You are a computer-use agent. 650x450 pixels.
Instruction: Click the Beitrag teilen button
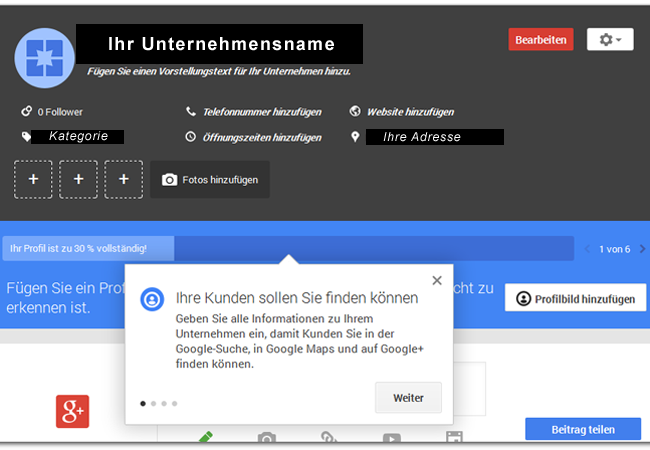point(583,429)
